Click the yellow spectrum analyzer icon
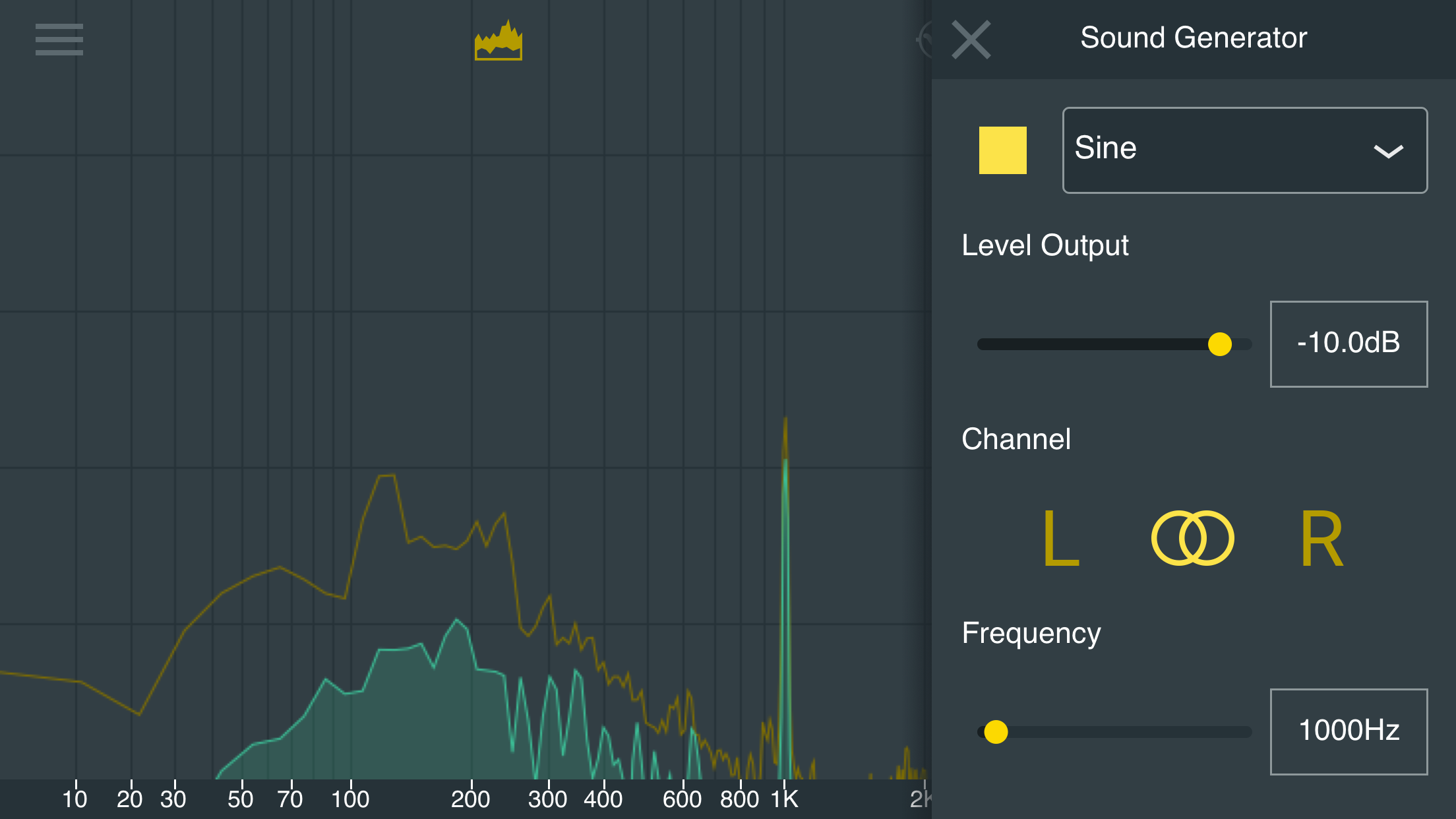 (x=499, y=41)
